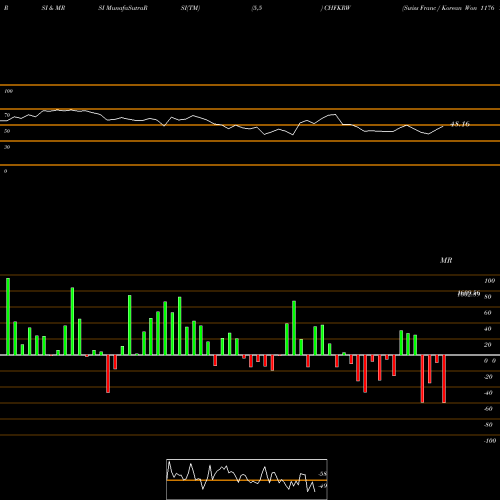Click the RSI value "48.46" label
This screenshot has width=500, height=500.
[x=460, y=124]
